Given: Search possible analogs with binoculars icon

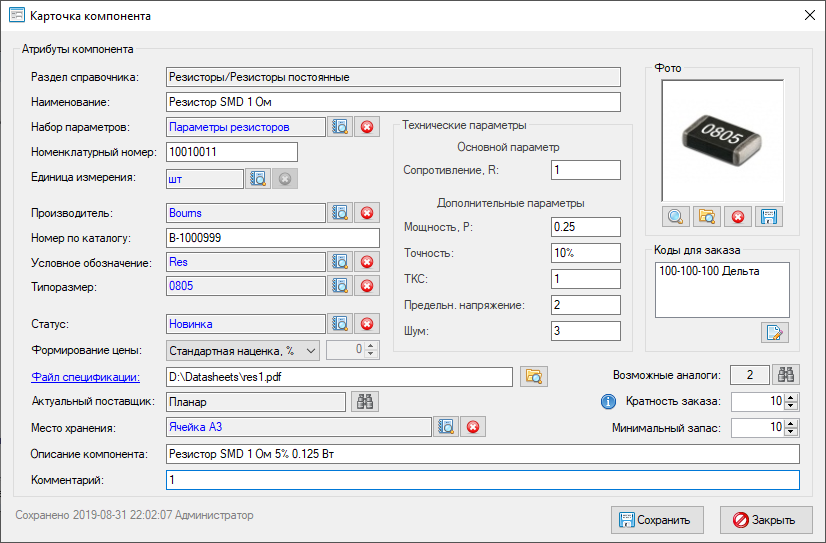Looking at the screenshot, I should click(x=787, y=376).
